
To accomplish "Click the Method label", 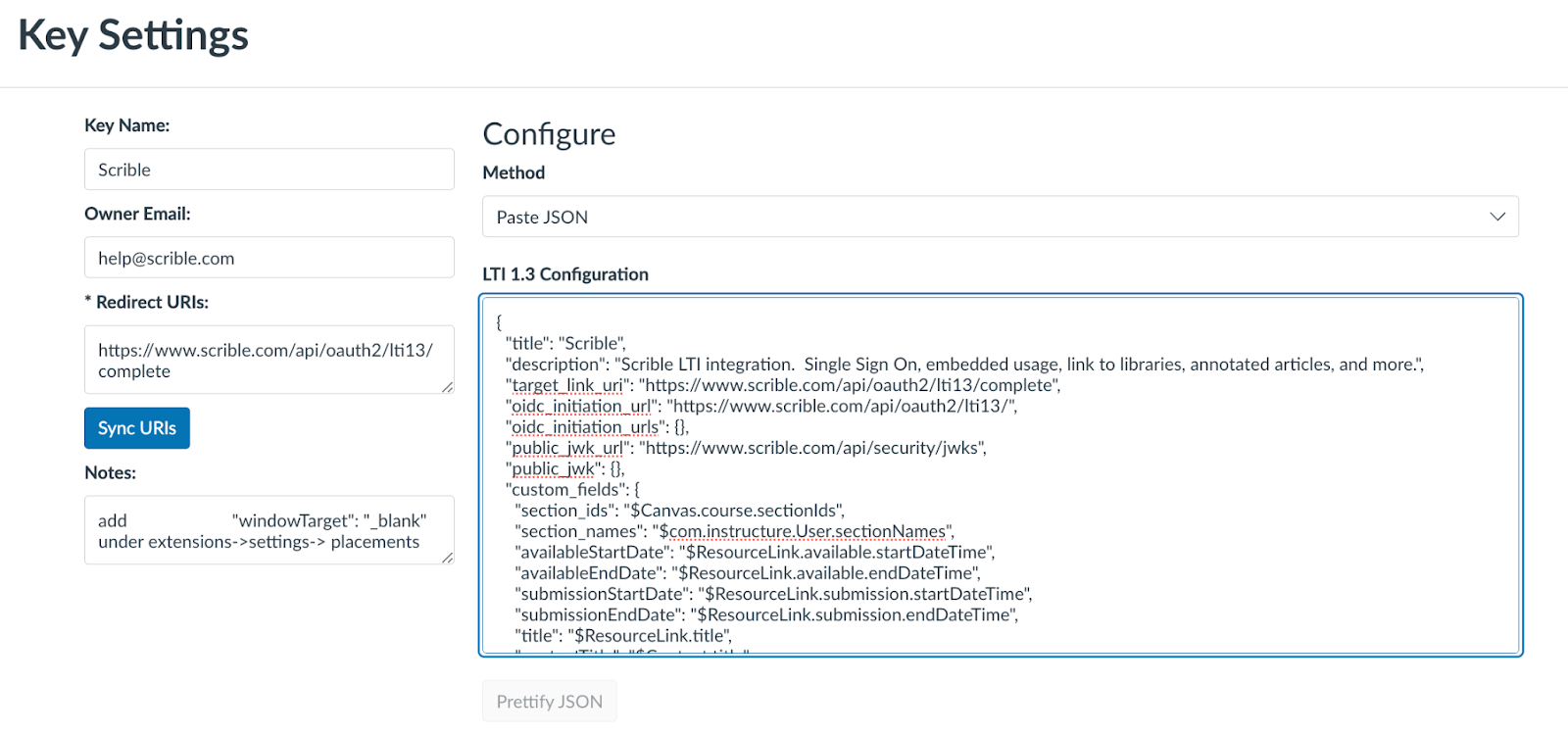I will (514, 172).
